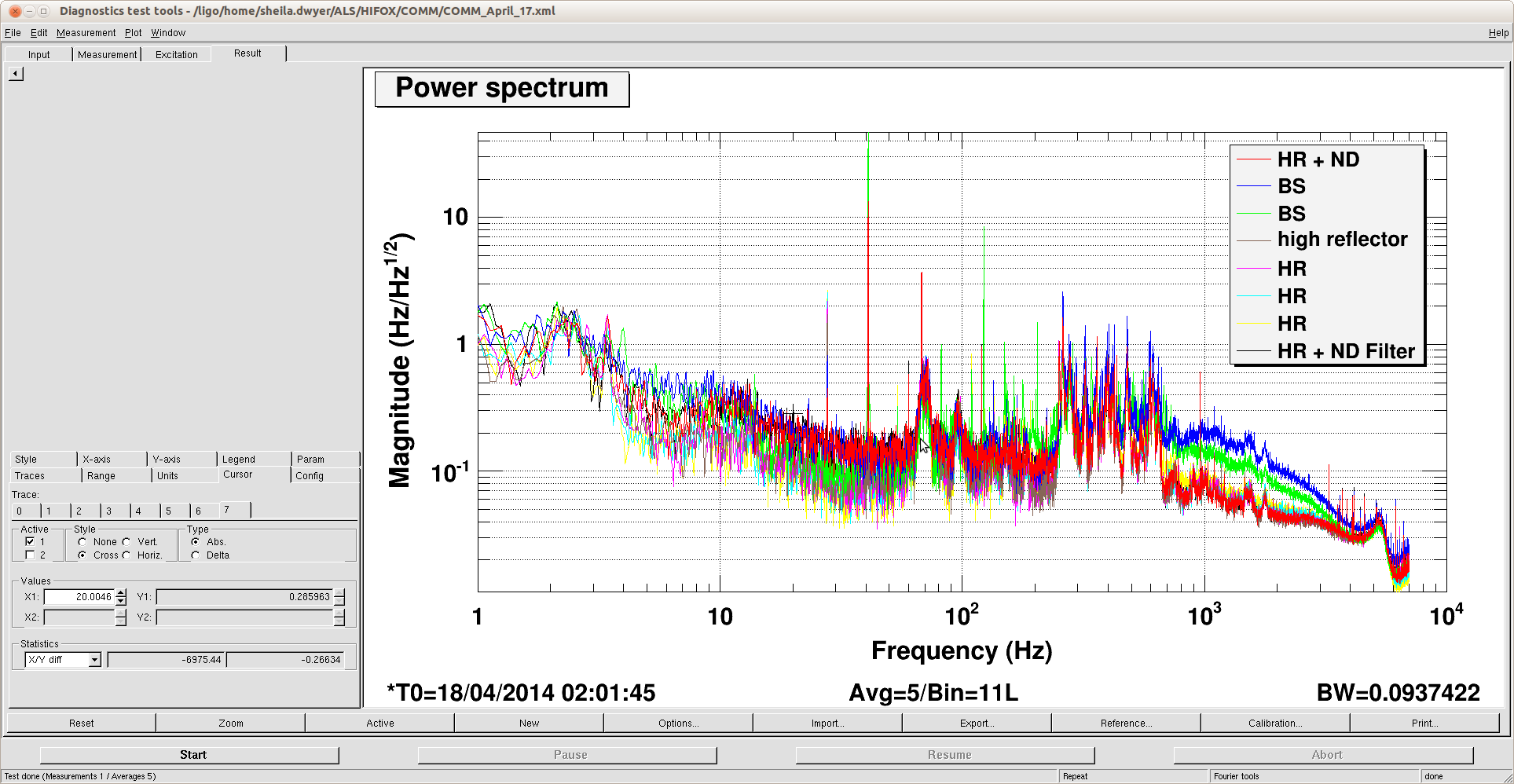
Task: Click the X2 value field
Action: [80, 617]
